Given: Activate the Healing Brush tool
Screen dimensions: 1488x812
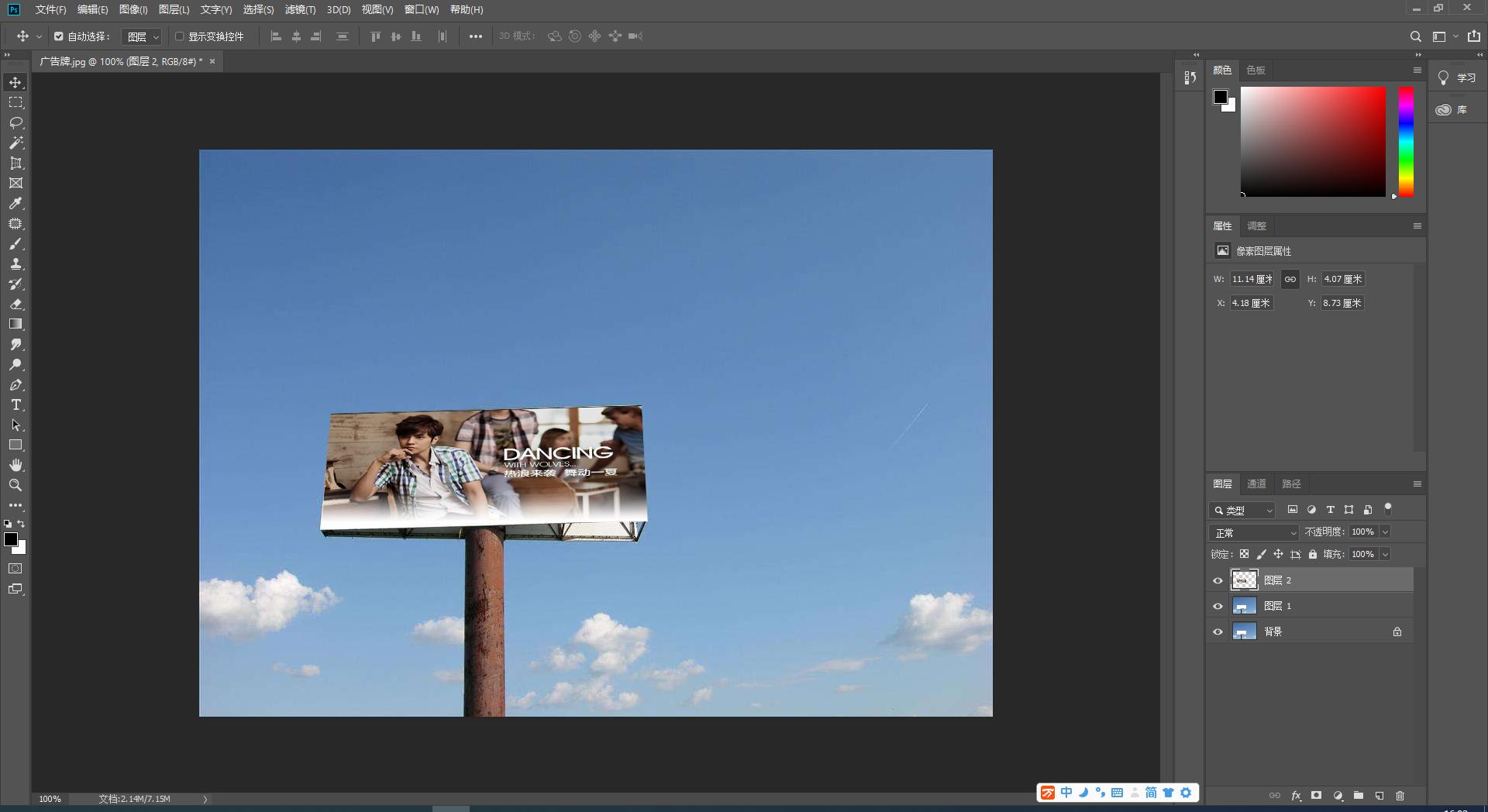Looking at the screenshot, I should [x=15, y=224].
